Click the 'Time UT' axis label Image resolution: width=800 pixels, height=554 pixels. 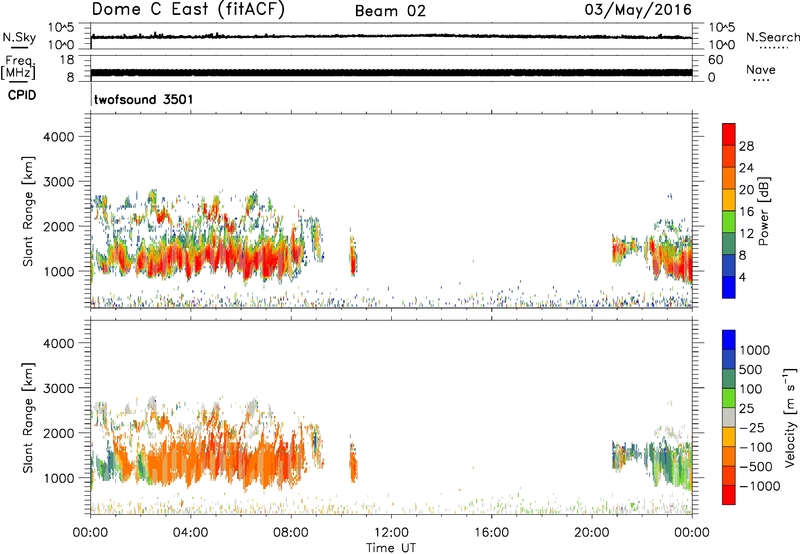coord(391,548)
